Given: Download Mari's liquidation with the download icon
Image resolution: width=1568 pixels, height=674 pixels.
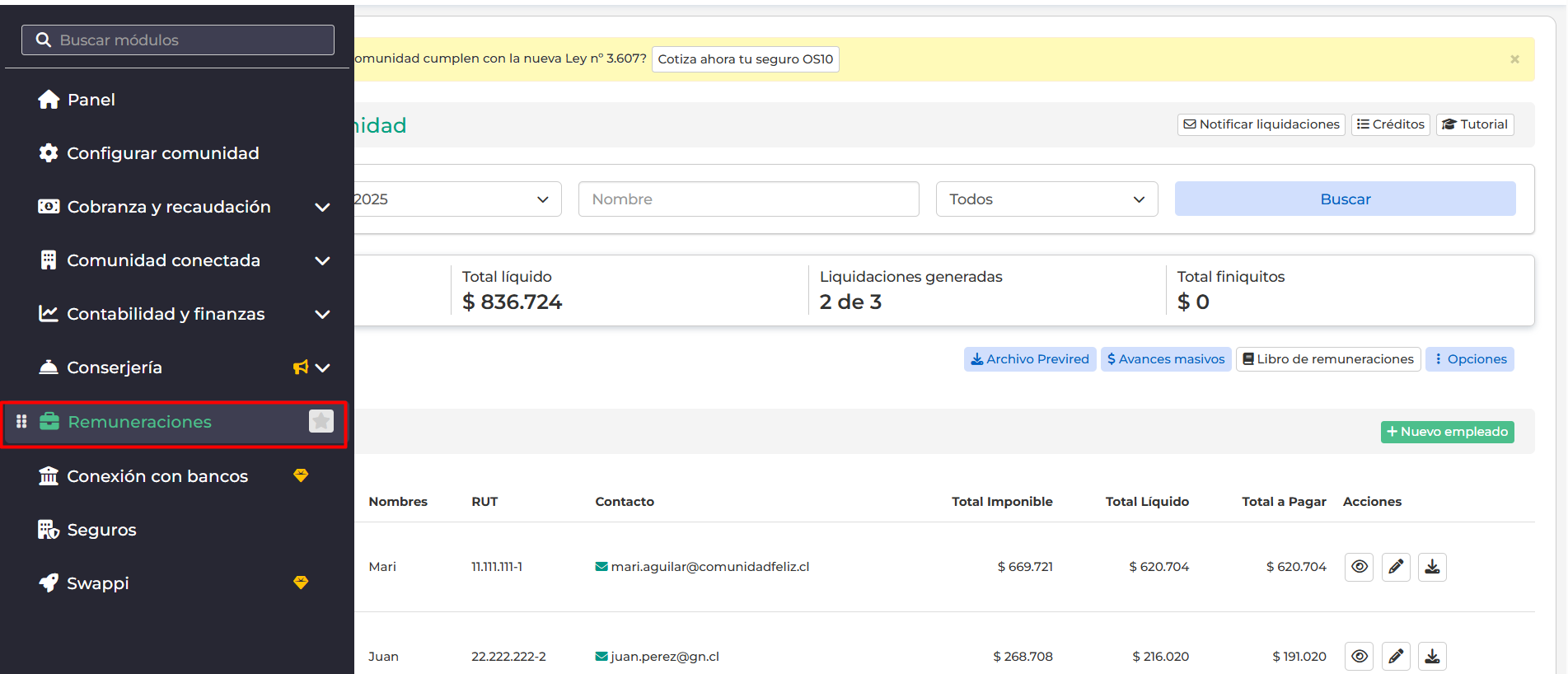Looking at the screenshot, I should coord(1432,567).
